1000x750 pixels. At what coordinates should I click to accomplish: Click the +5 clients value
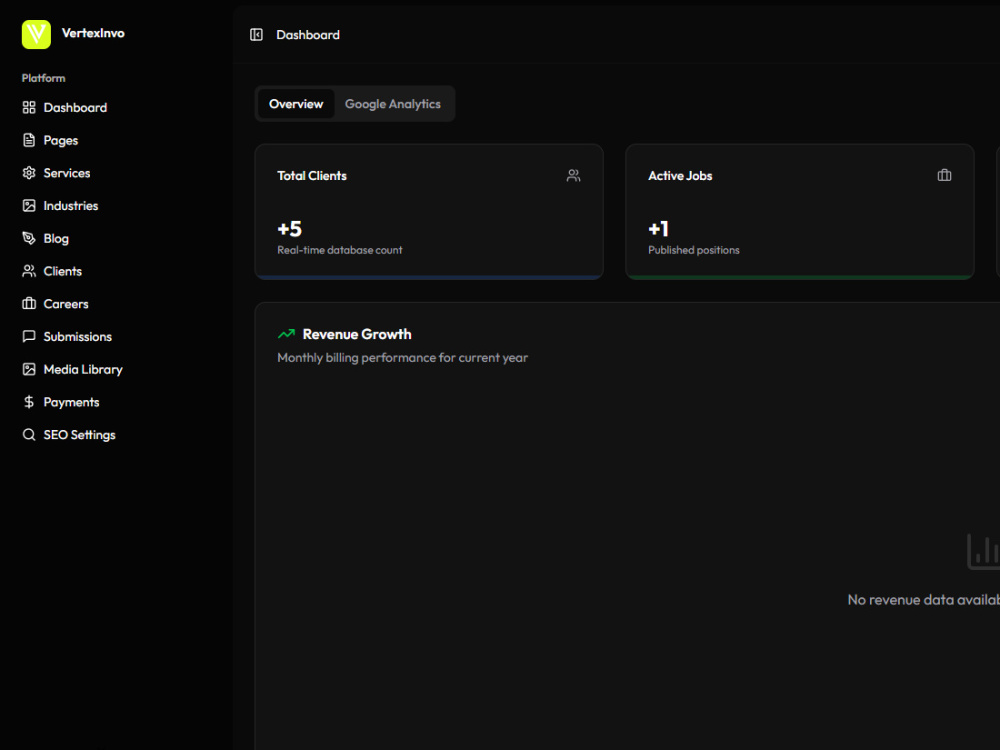tap(290, 229)
